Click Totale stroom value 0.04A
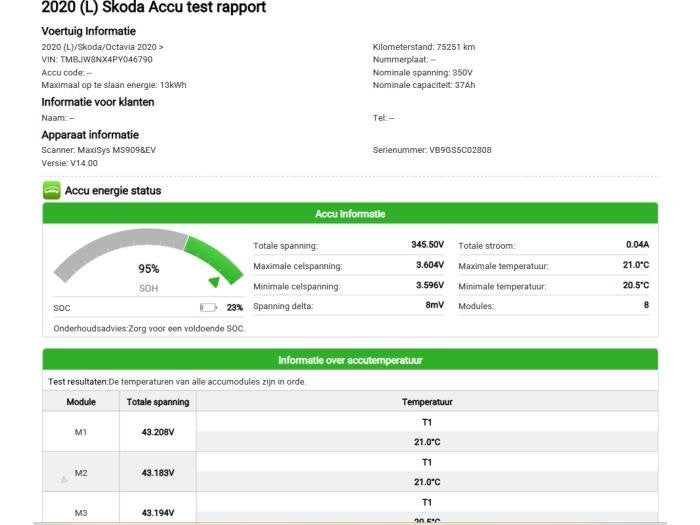Viewport: 700px width, 525px height. click(638, 245)
